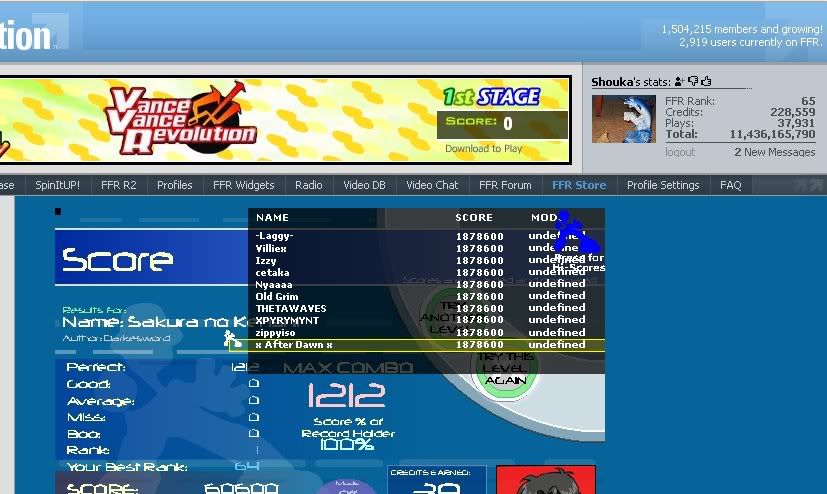Switch to the Radio tab
The width and height of the screenshot is (827, 494).
pos(308,185)
